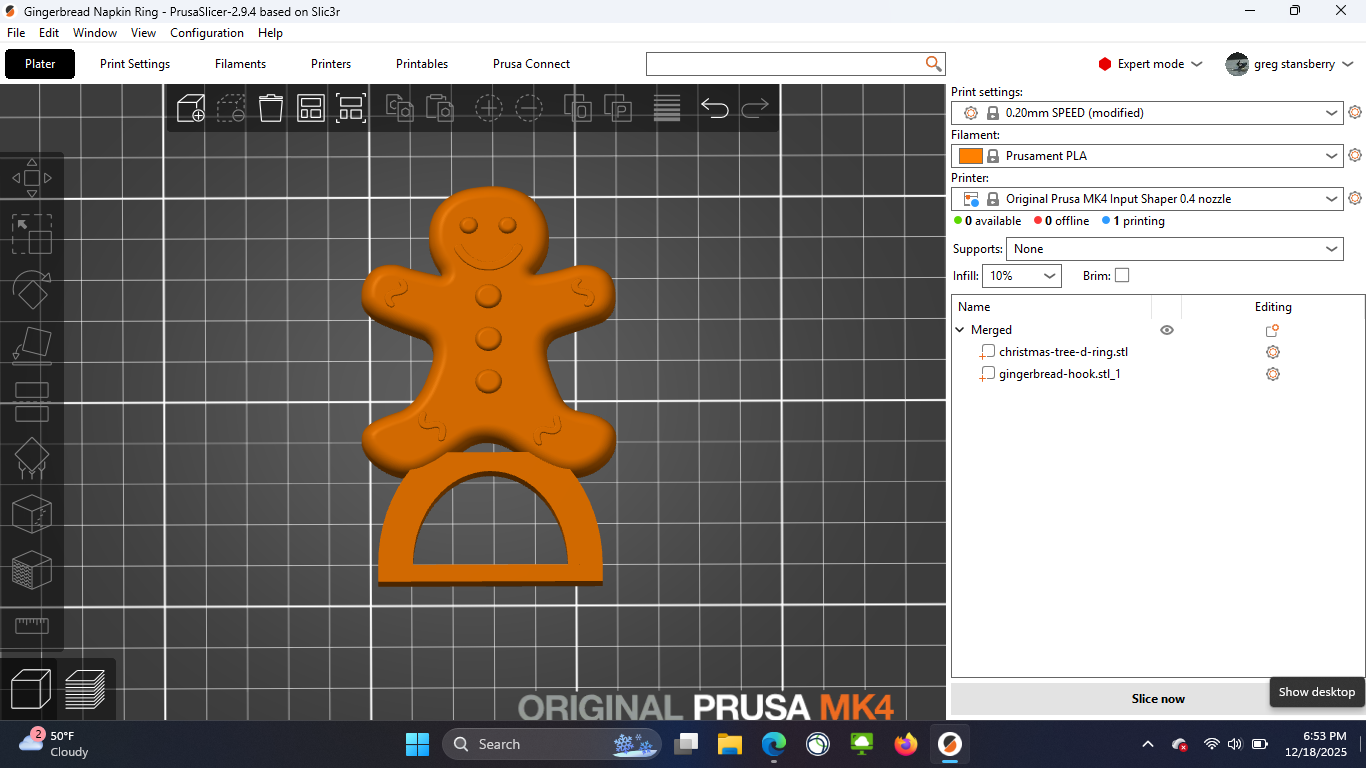1366x768 pixels.
Task: Switch to the Filaments tab
Action: [240, 64]
